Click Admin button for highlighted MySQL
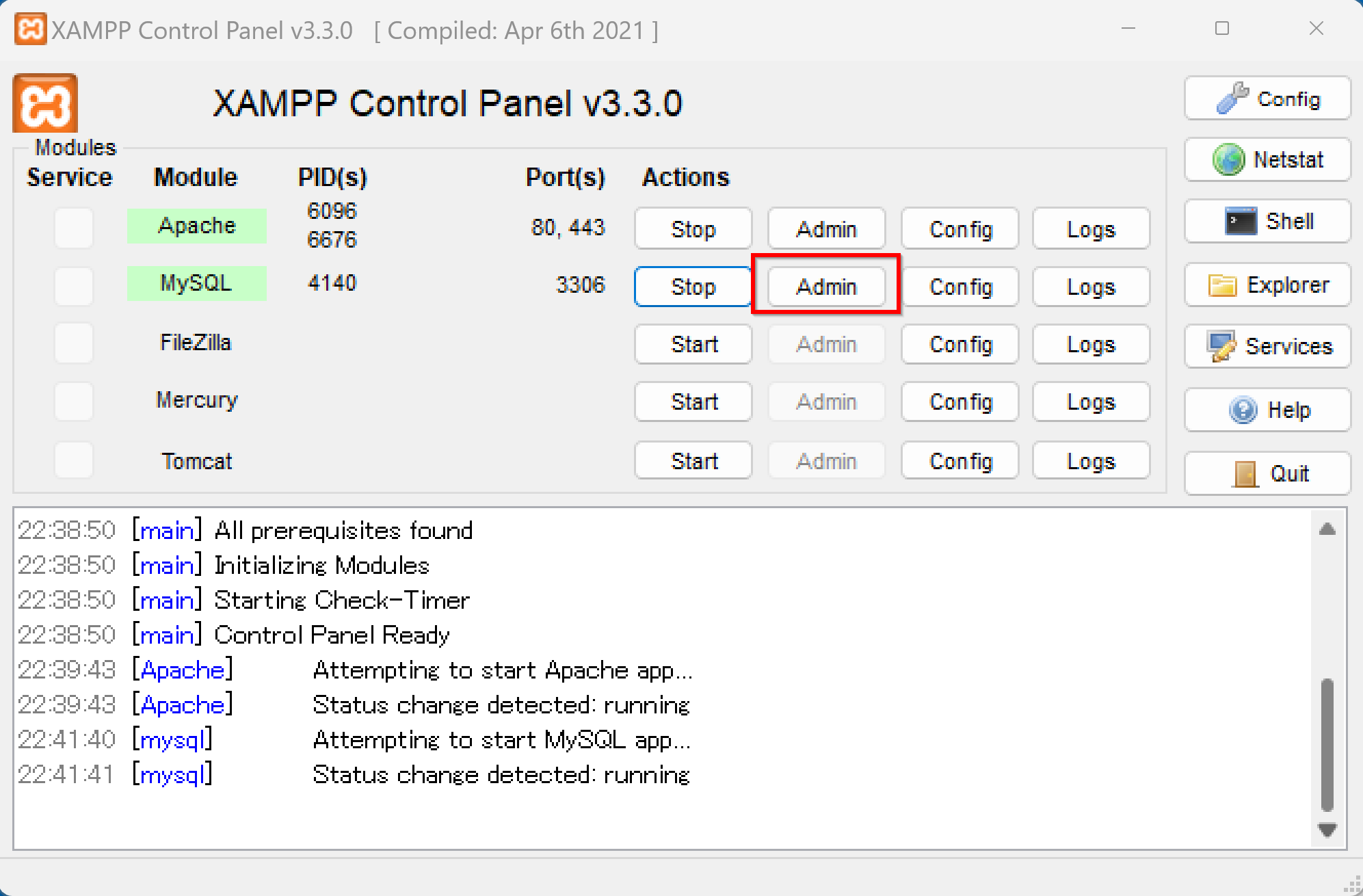The image size is (1363, 896). click(826, 286)
